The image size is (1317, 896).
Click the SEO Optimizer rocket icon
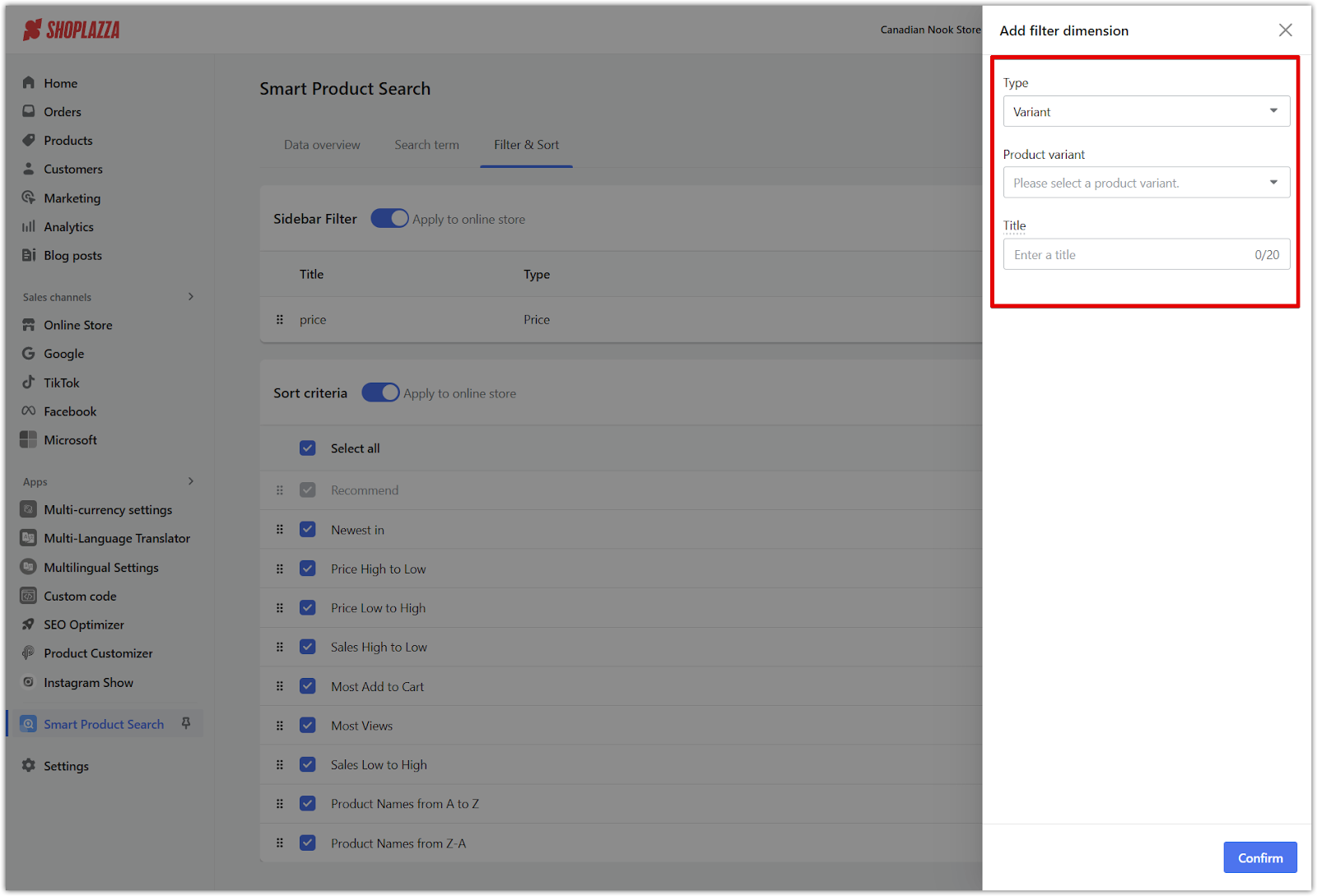(29, 624)
